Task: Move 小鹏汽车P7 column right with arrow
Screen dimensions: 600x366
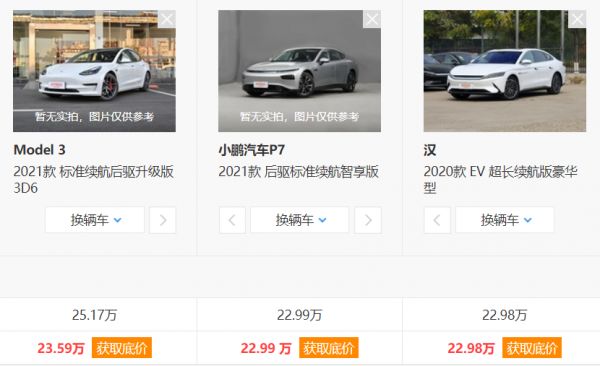Action: (x=368, y=220)
